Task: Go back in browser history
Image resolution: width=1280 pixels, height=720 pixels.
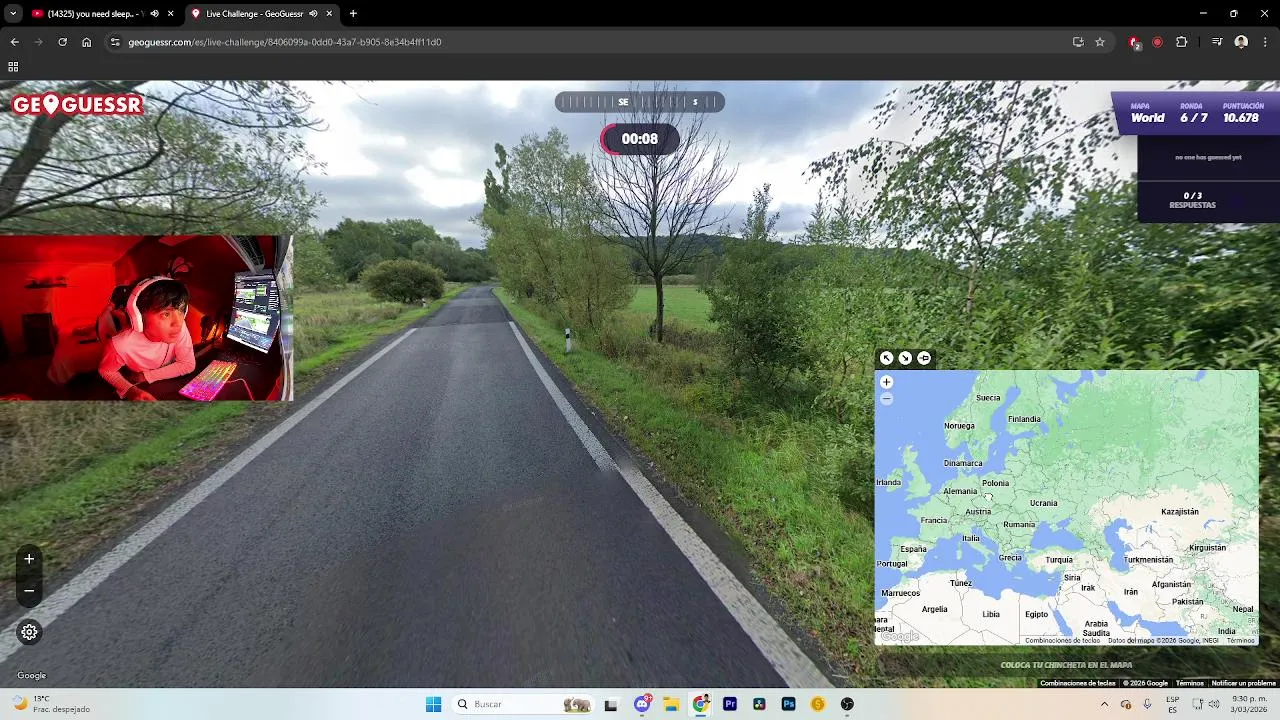Action: 14,42
